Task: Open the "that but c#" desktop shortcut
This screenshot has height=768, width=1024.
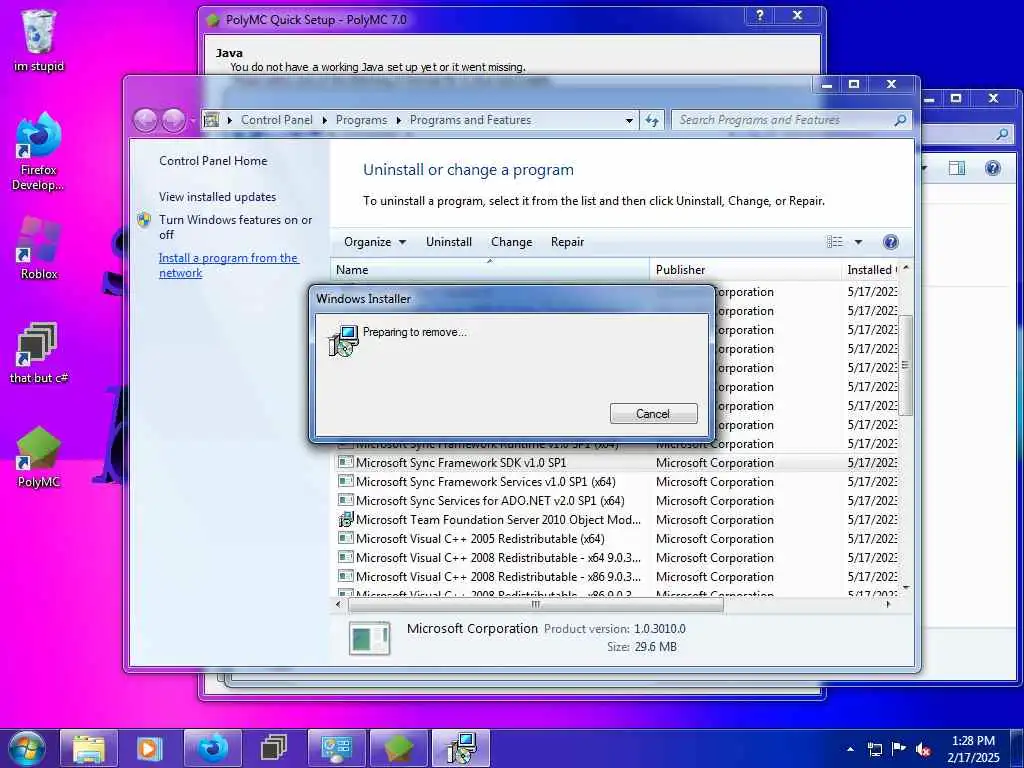Action: pyautogui.click(x=39, y=353)
